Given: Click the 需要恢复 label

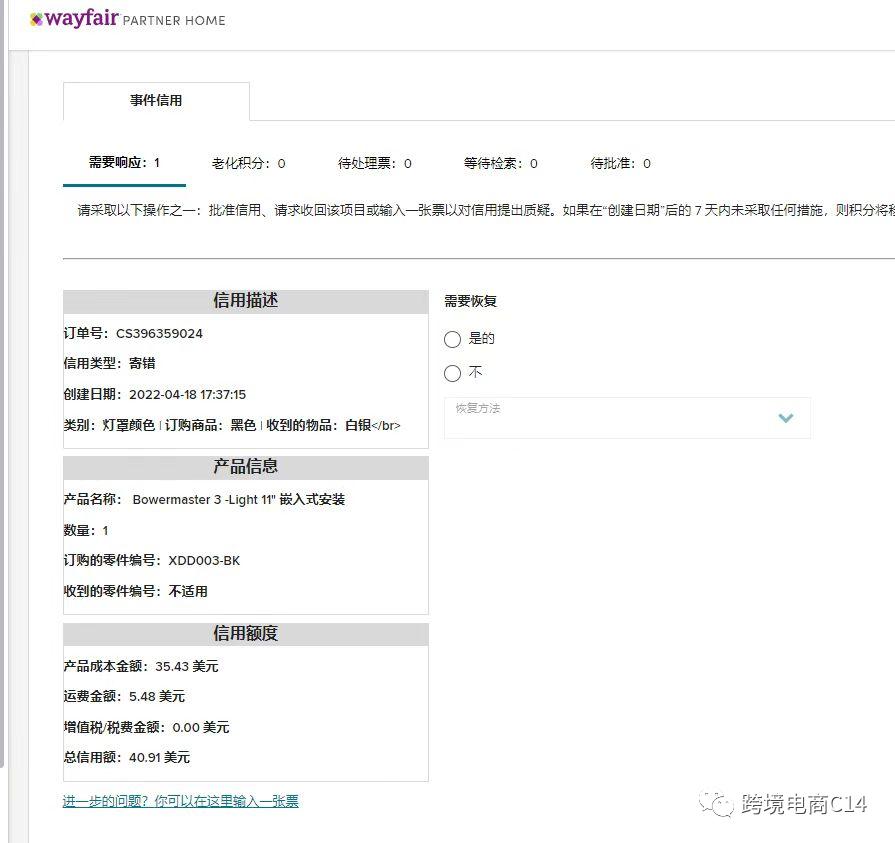Looking at the screenshot, I should coord(469,301).
